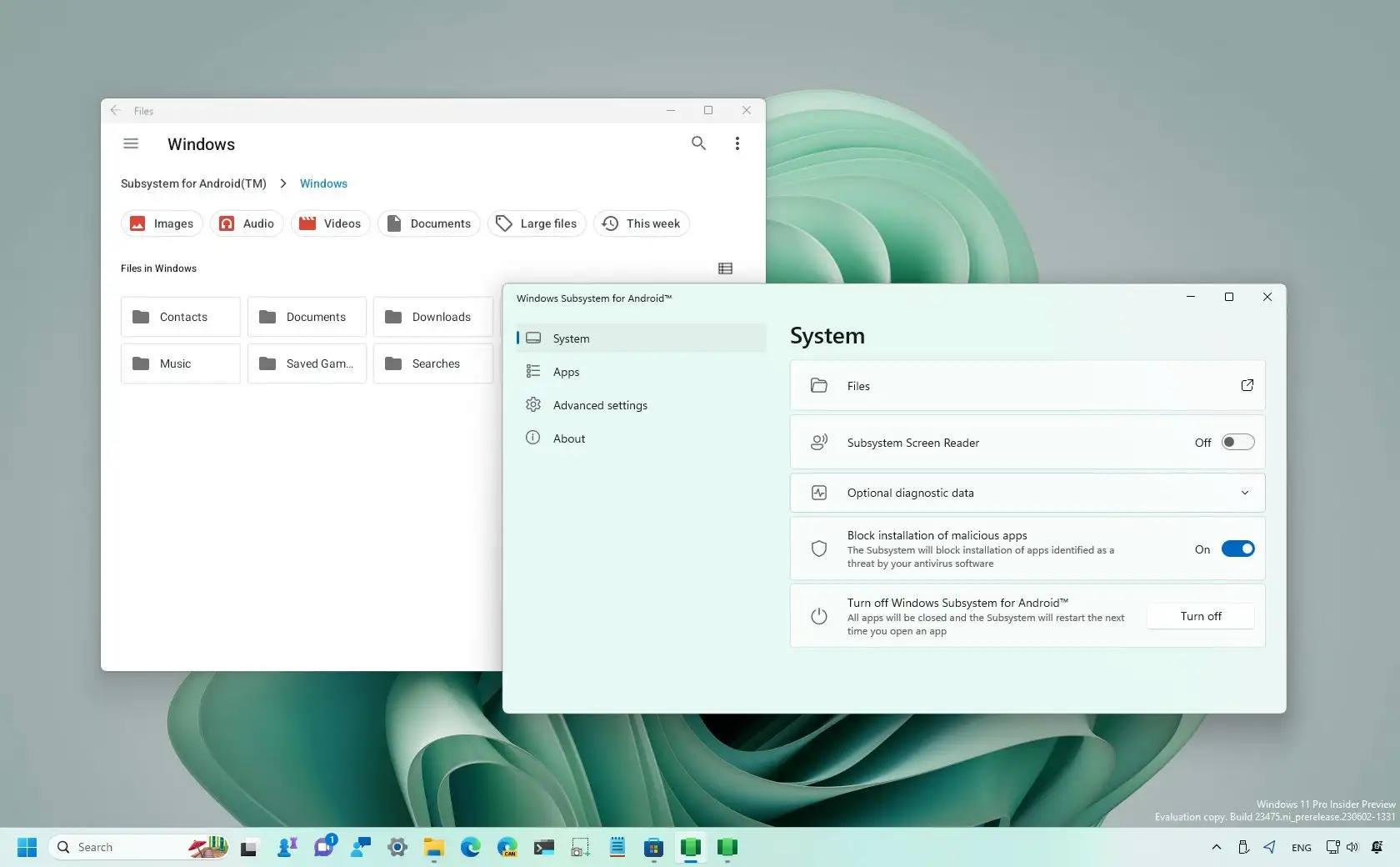Go back with Files arrow

[116, 110]
